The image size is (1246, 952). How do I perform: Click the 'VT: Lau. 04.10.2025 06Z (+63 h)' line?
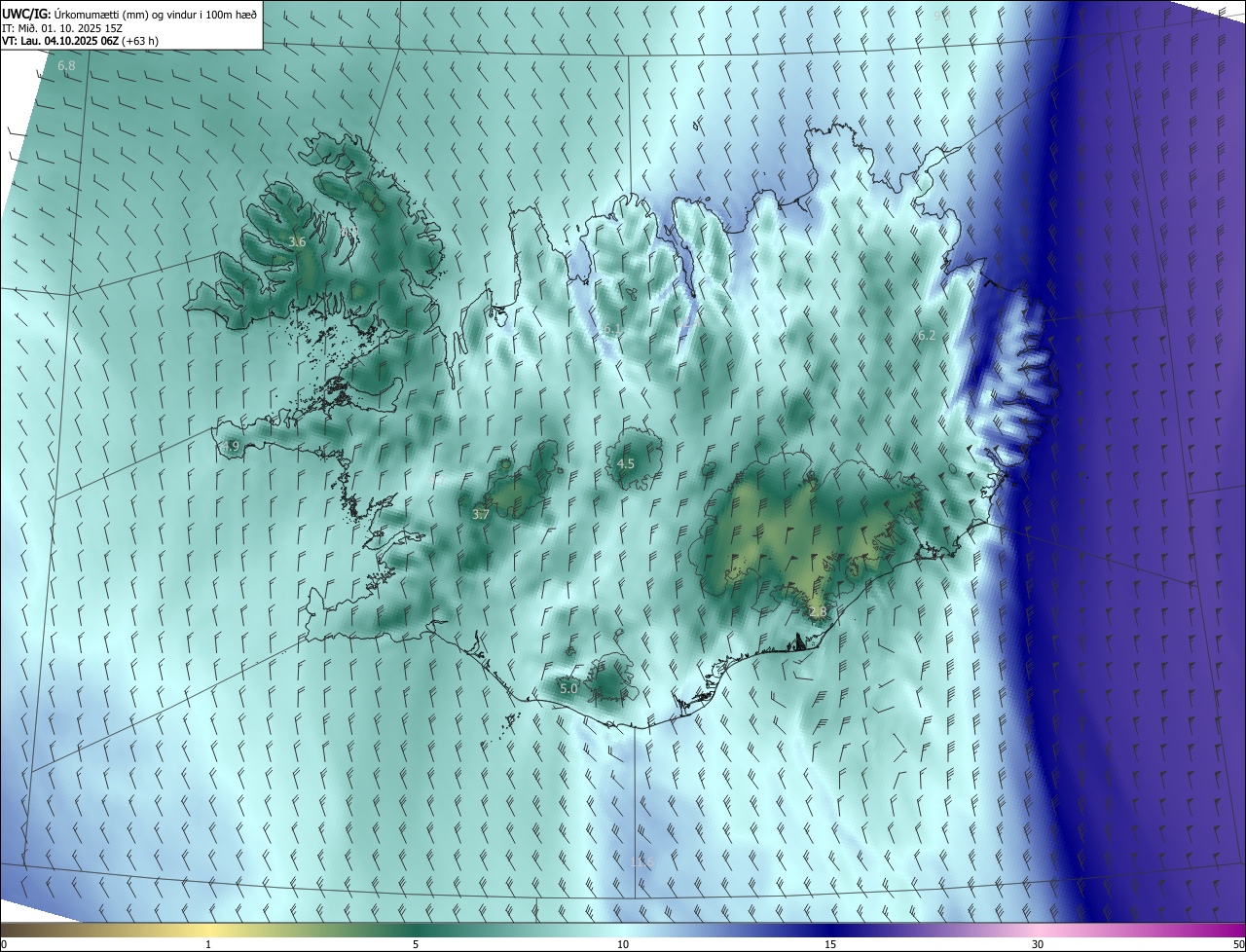click(x=80, y=40)
